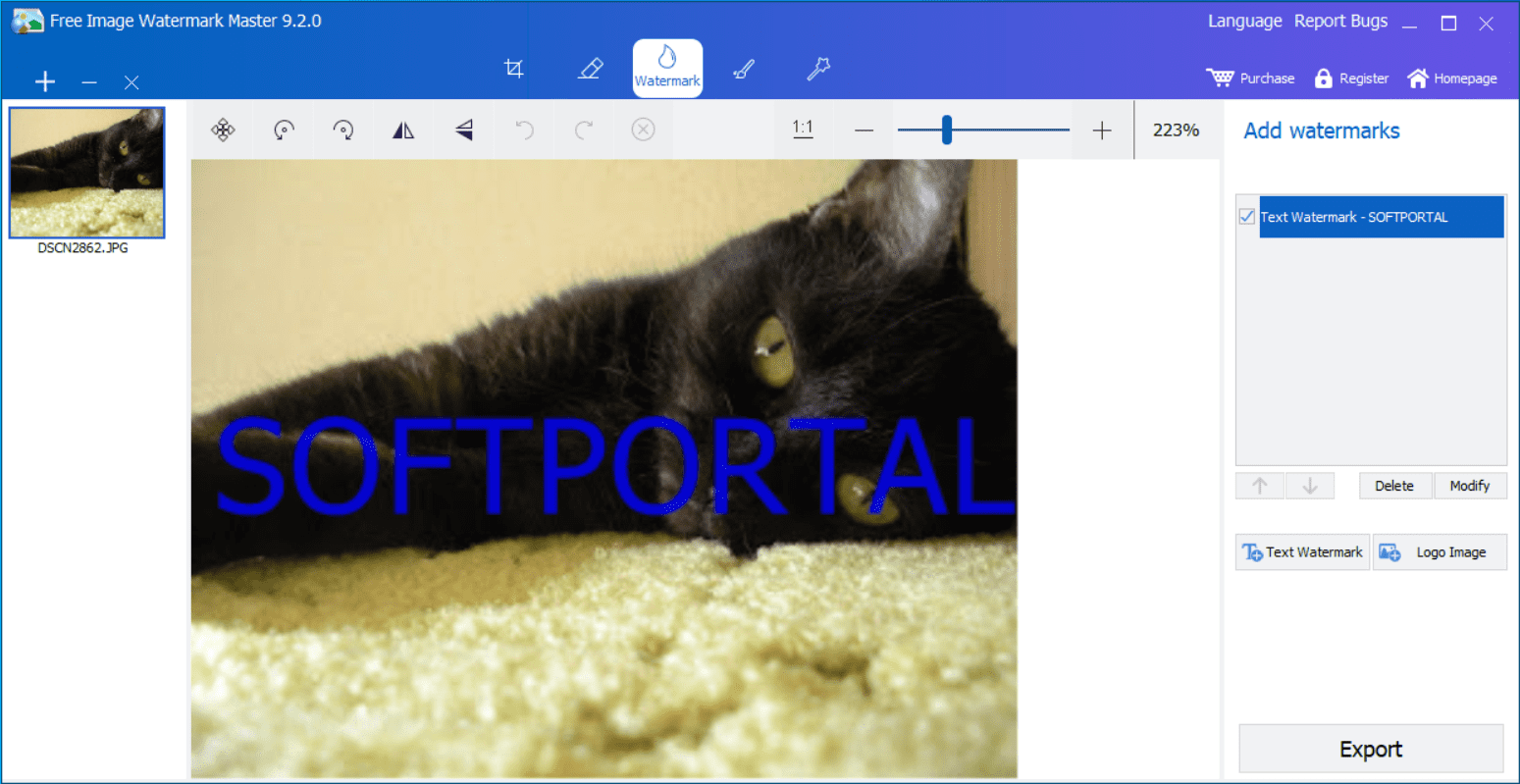Flip image vertically
The width and height of the screenshot is (1520, 784).
pyautogui.click(x=464, y=130)
